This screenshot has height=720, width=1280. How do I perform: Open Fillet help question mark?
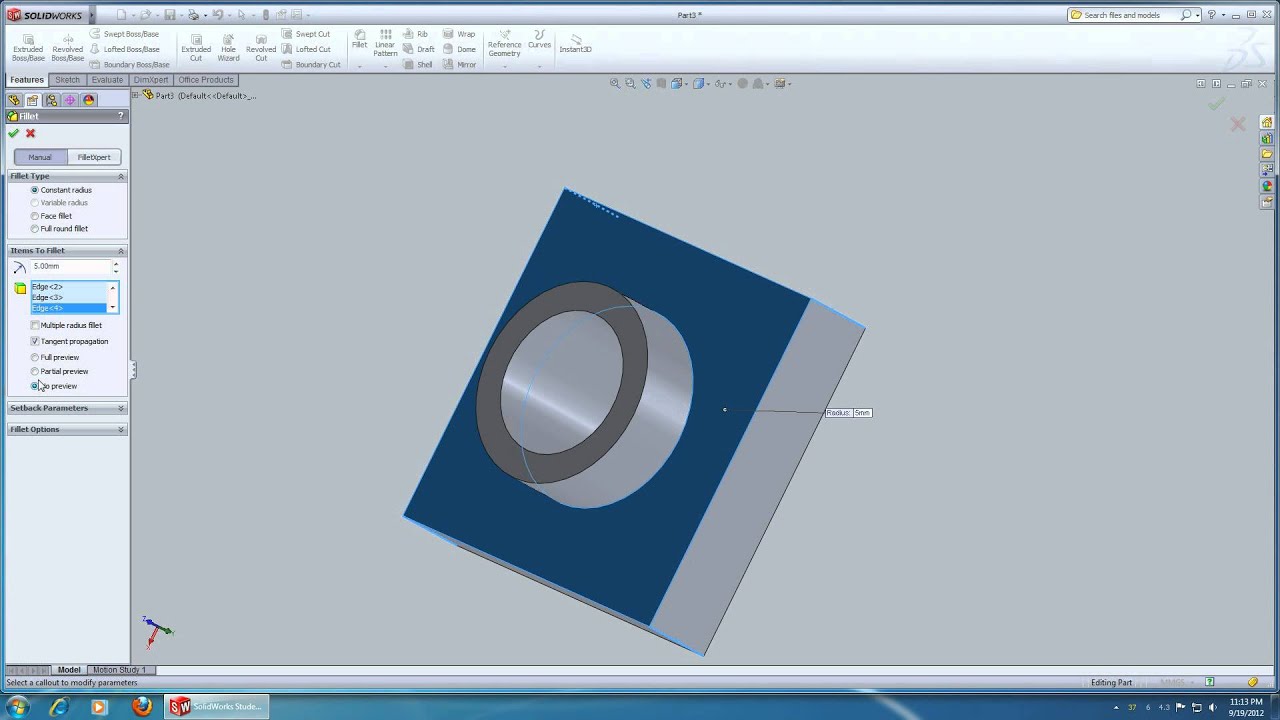click(121, 116)
